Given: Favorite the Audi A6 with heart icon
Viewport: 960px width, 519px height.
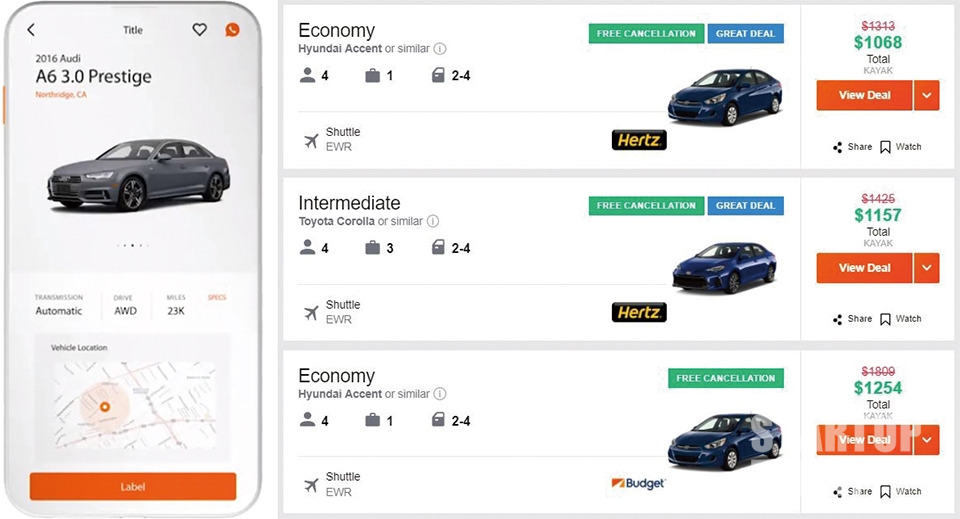Looking at the screenshot, I should click(x=200, y=29).
